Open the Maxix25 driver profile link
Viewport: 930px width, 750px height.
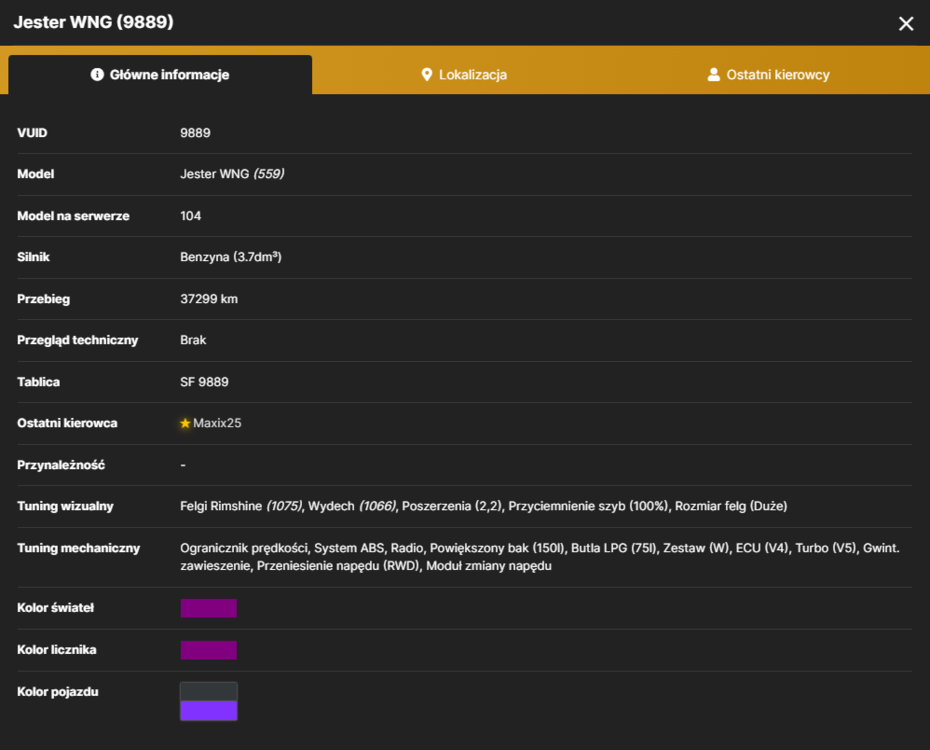click(217, 423)
